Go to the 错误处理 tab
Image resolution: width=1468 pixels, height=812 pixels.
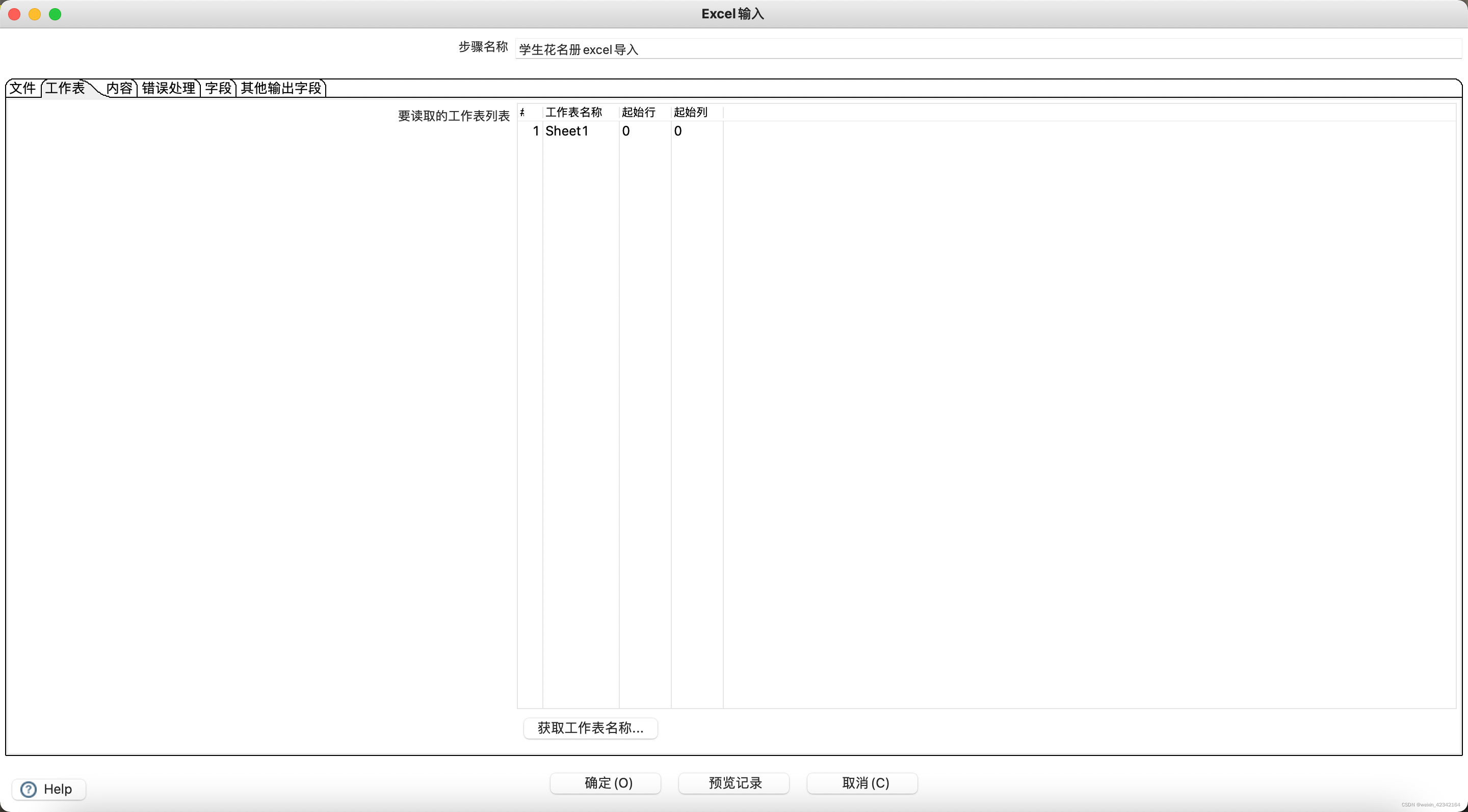(168, 88)
